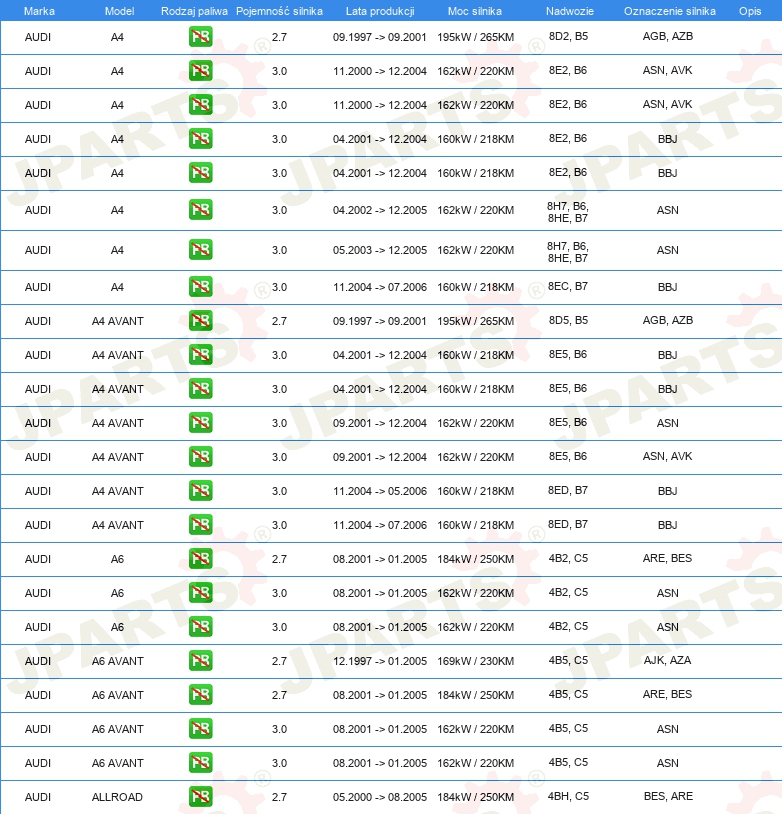This screenshot has height=814, width=782.
Task: Click fuel icon in A6 AVANT AJK, AZA row
Action: click(x=200, y=661)
